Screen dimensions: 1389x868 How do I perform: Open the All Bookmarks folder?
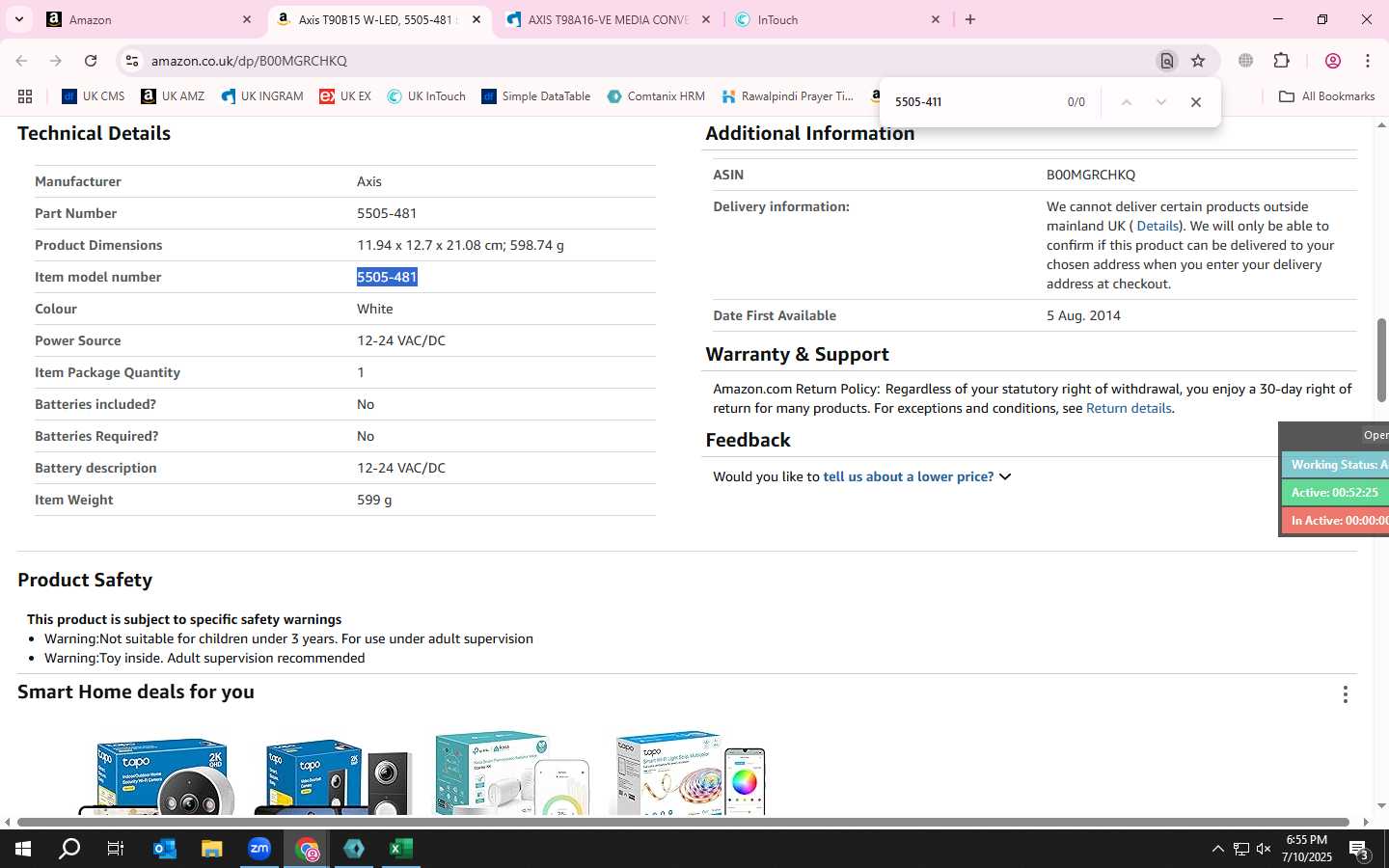pyautogui.click(x=1326, y=96)
